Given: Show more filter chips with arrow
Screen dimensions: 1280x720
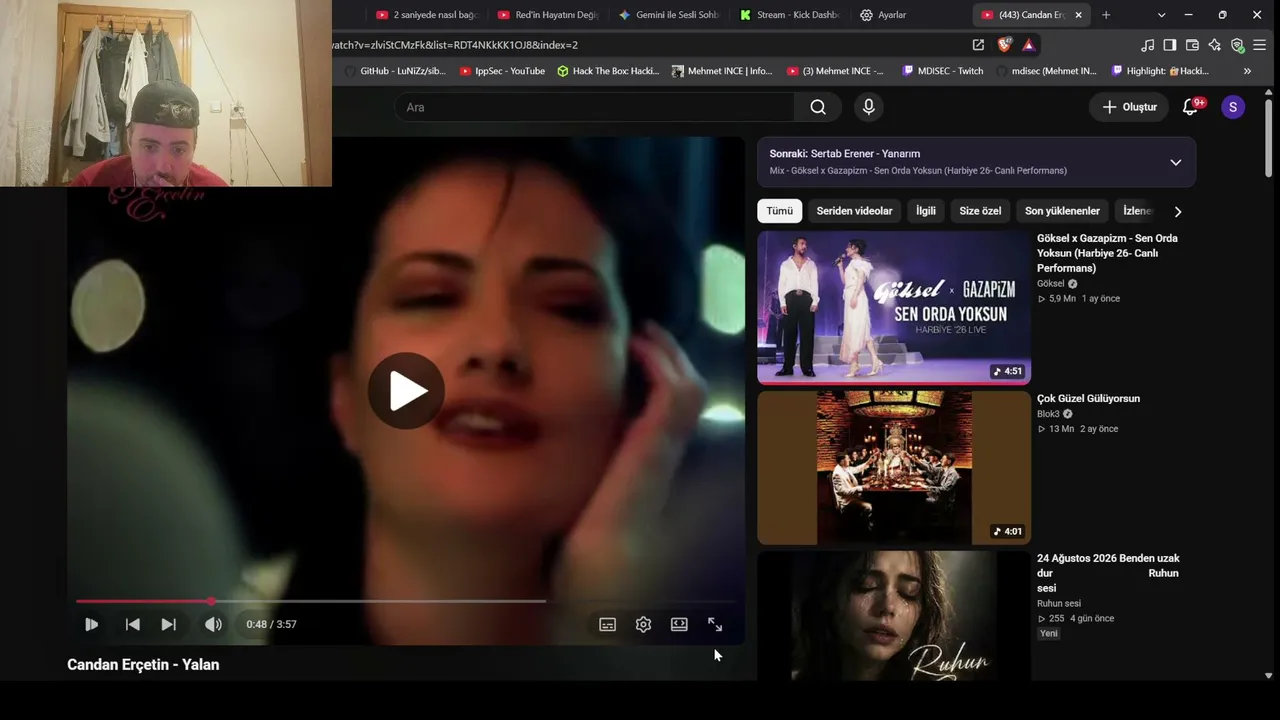Looking at the screenshot, I should click(x=1177, y=211).
